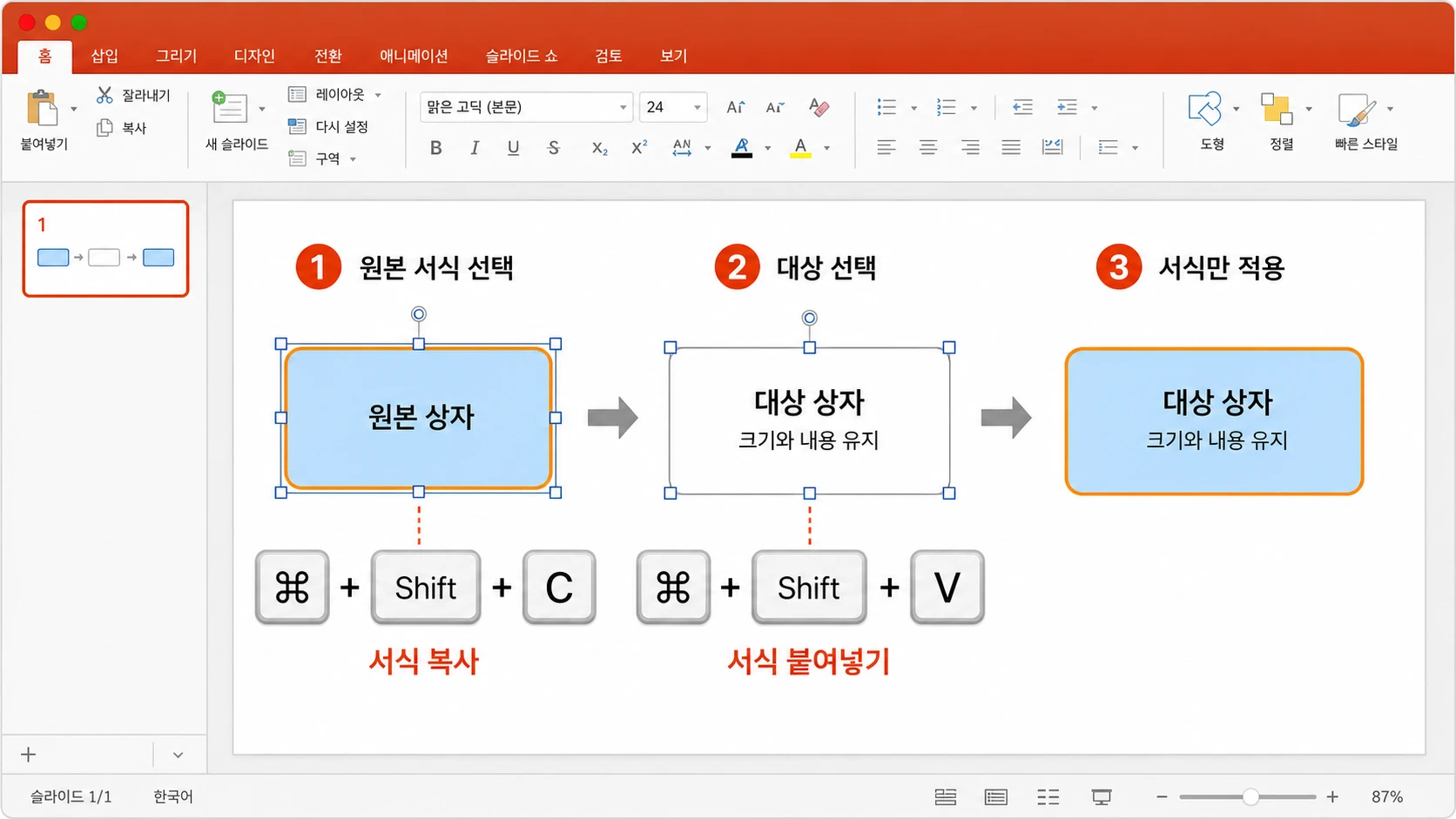
Task: Center align the text
Action: point(928,147)
